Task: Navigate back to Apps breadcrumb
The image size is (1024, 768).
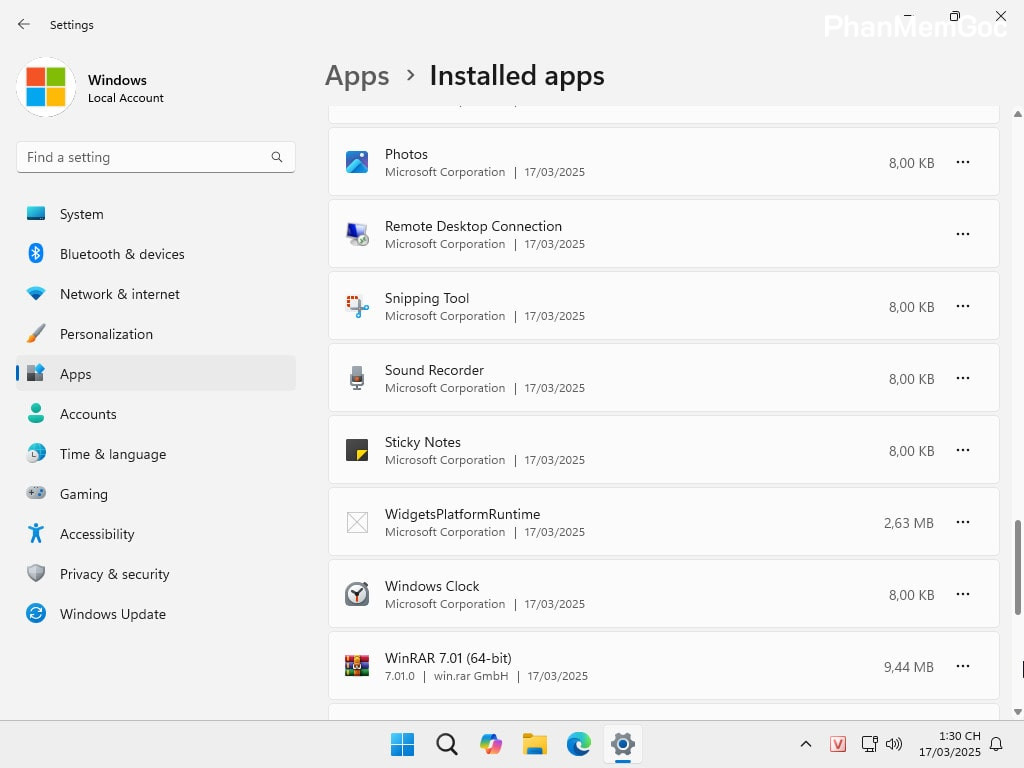Action: [357, 76]
